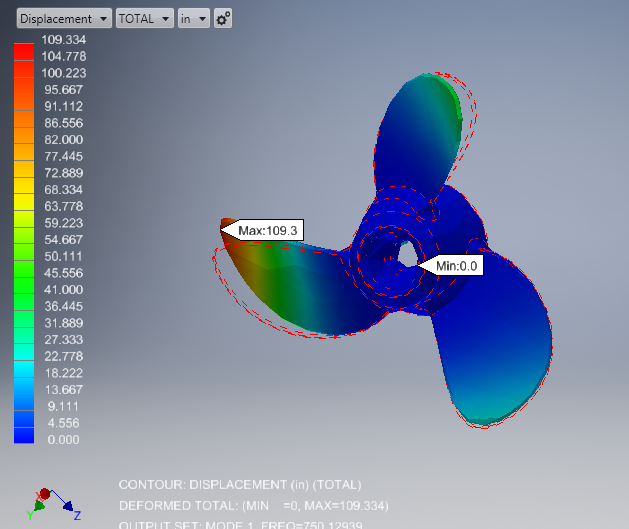Click the legend value 4.556
The width and height of the screenshot is (629, 529).
coord(63,423)
